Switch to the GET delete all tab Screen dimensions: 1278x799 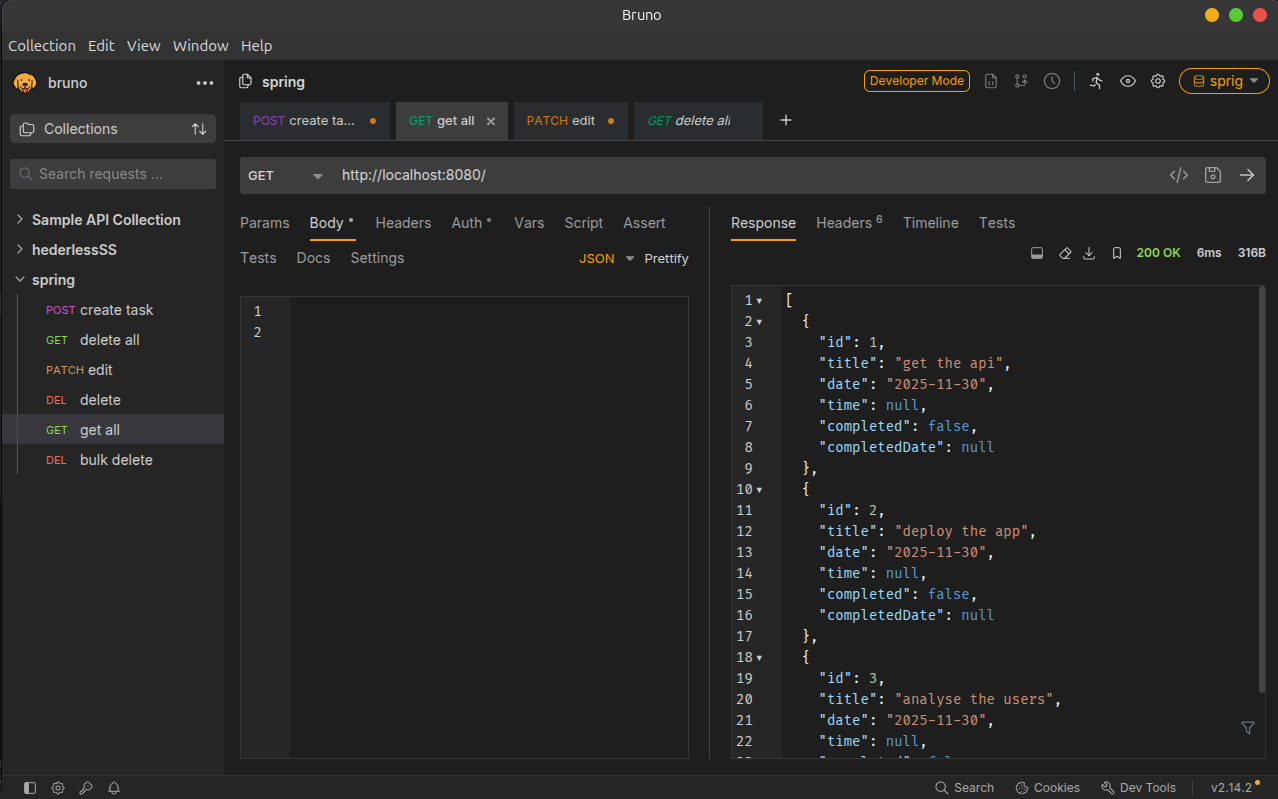[x=697, y=120]
